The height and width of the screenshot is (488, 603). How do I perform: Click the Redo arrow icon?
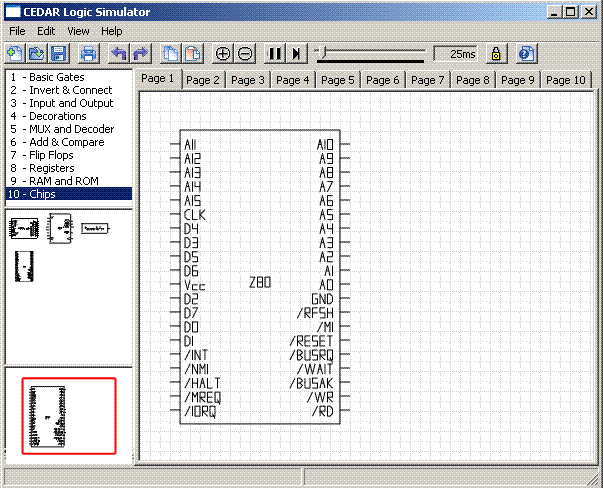[x=141, y=53]
